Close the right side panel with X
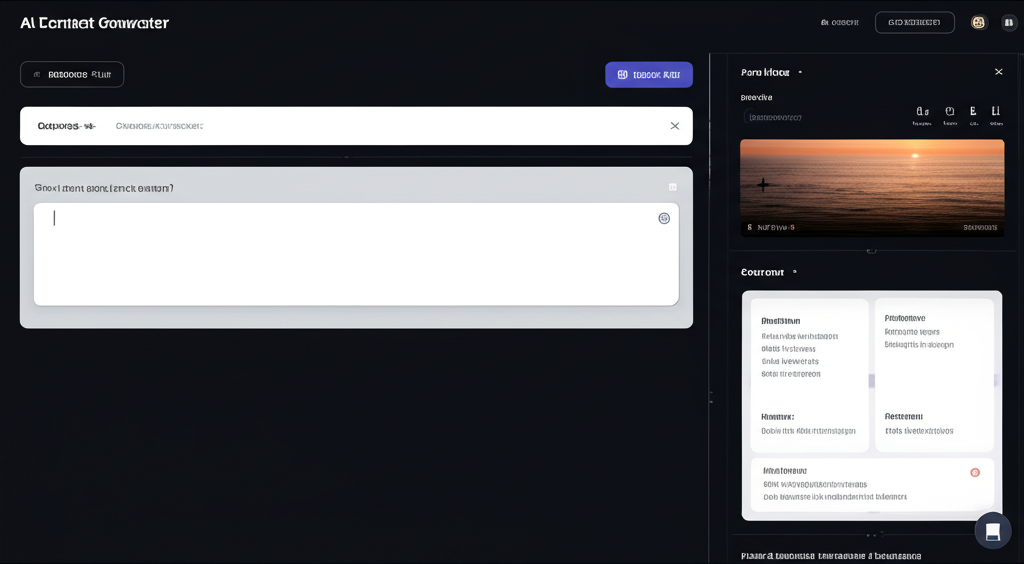Viewport: 1024px width, 564px height. click(998, 72)
